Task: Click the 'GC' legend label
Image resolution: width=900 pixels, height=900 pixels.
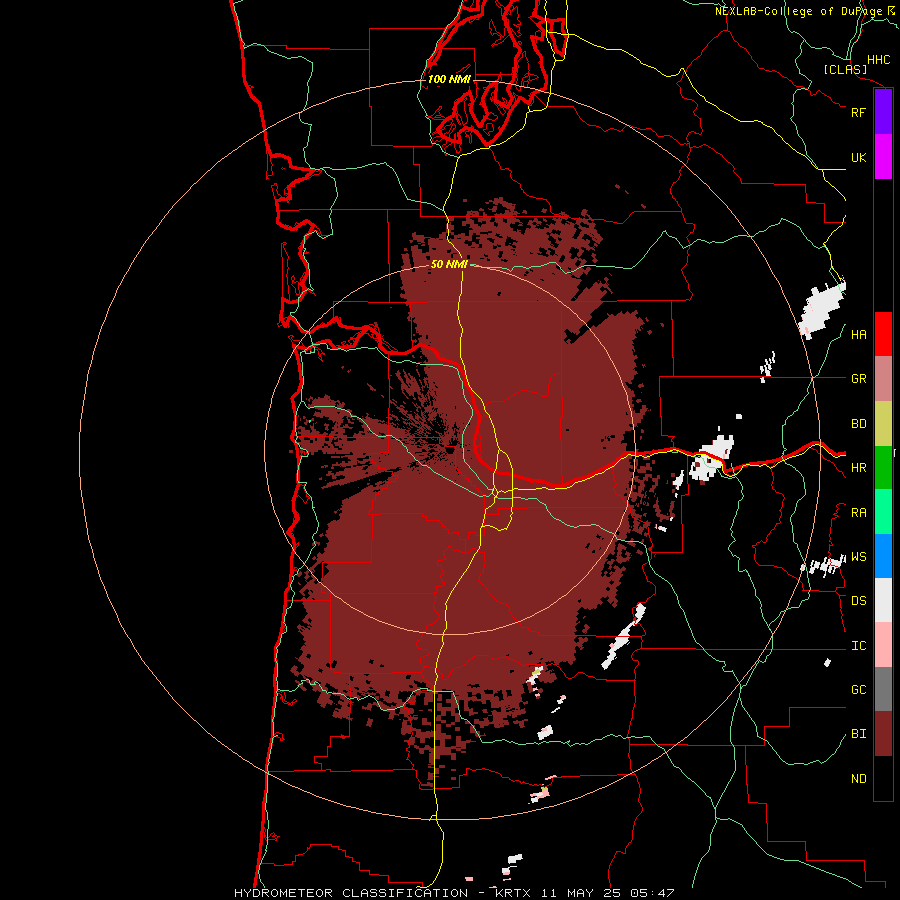Action: (859, 690)
